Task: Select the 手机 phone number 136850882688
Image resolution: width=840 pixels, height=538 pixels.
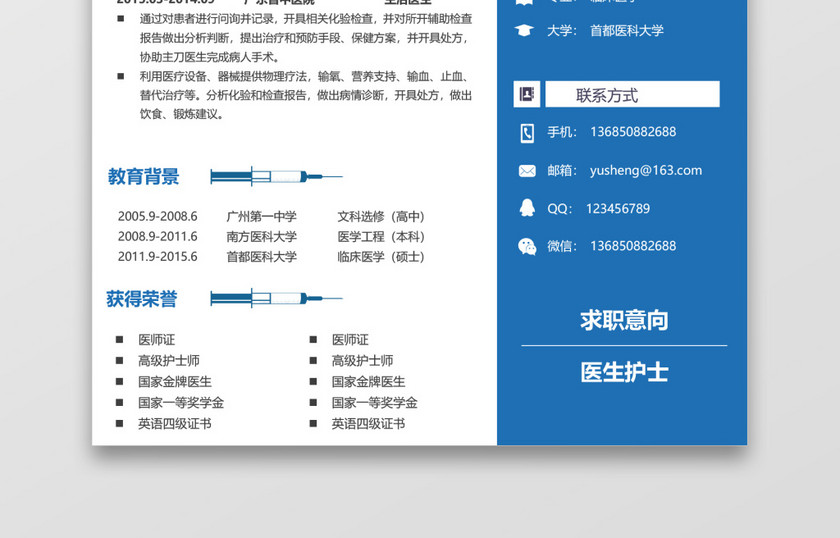Action: [x=633, y=132]
